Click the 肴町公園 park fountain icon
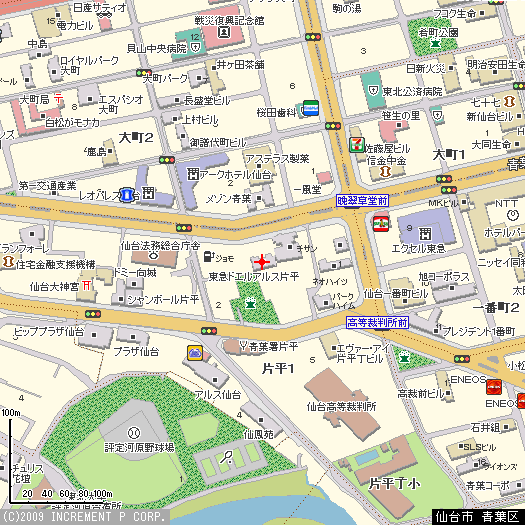 point(435,44)
